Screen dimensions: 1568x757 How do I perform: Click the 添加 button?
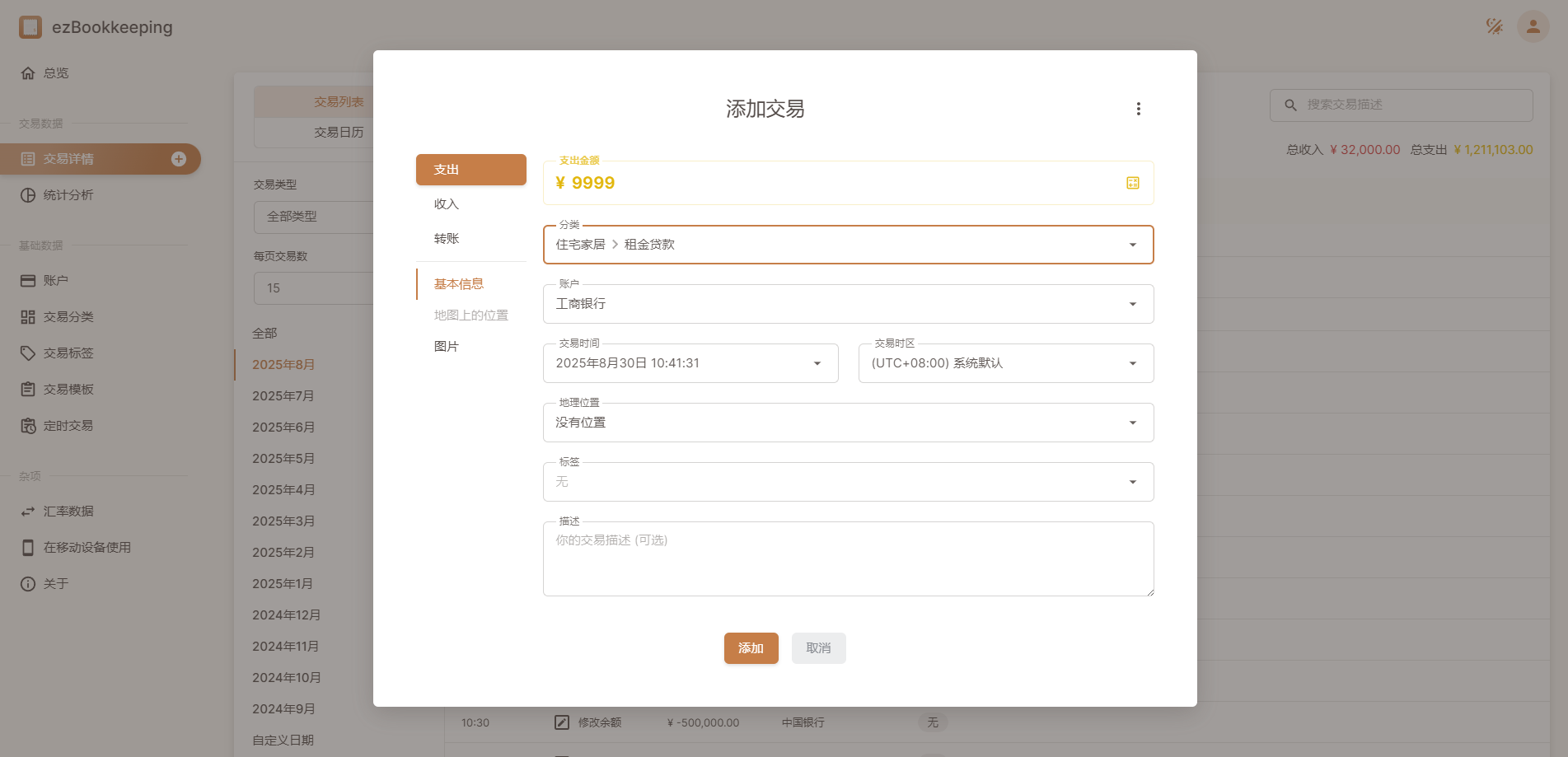coord(751,648)
